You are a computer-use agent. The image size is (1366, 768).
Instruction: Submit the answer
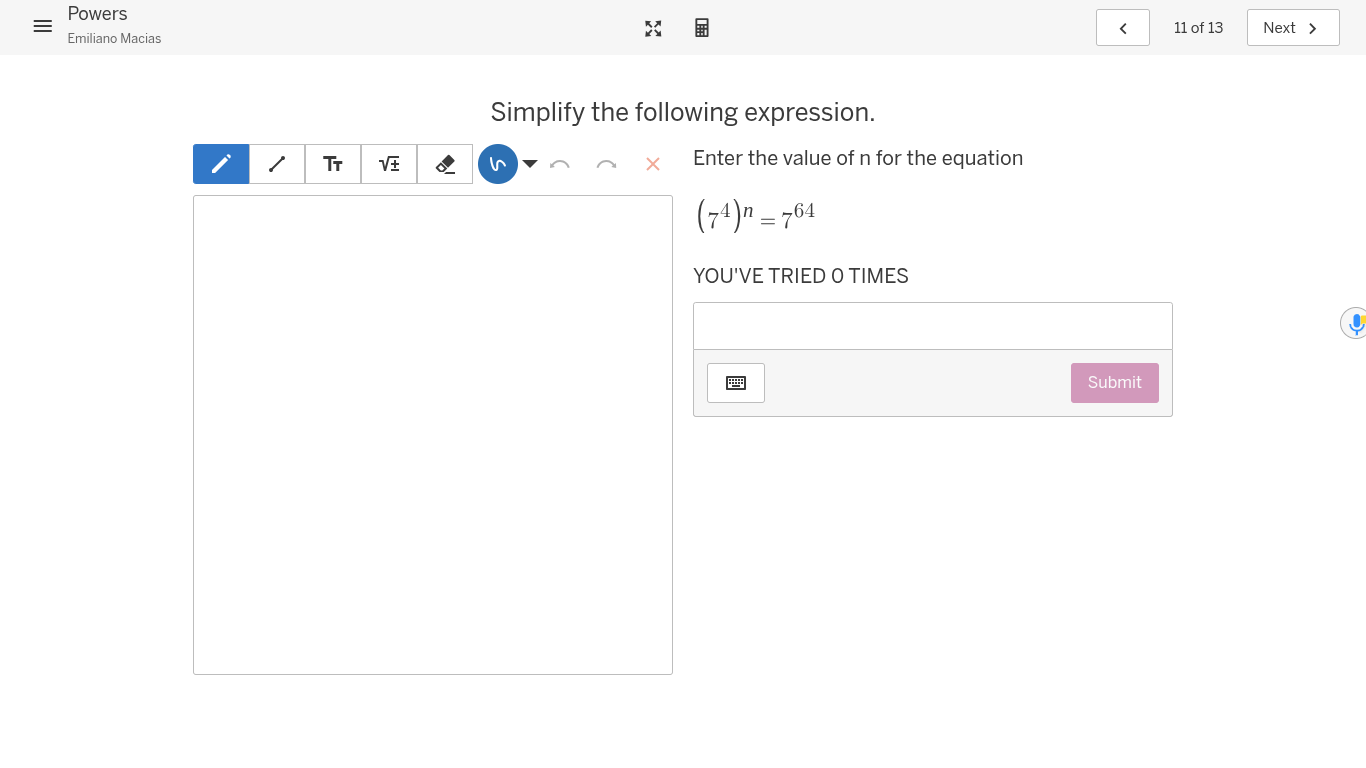click(1114, 383)
